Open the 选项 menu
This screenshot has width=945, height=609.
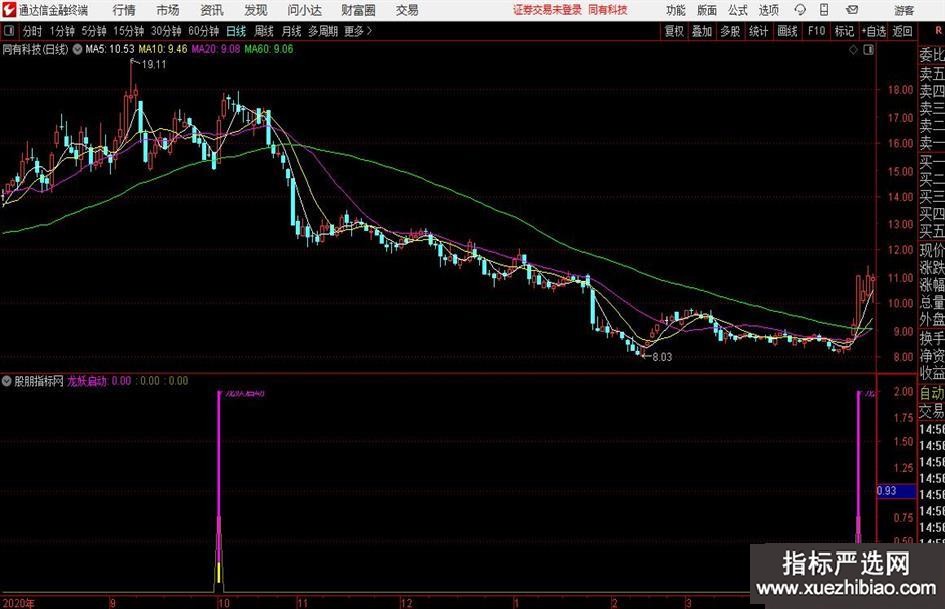click(768, 10)
